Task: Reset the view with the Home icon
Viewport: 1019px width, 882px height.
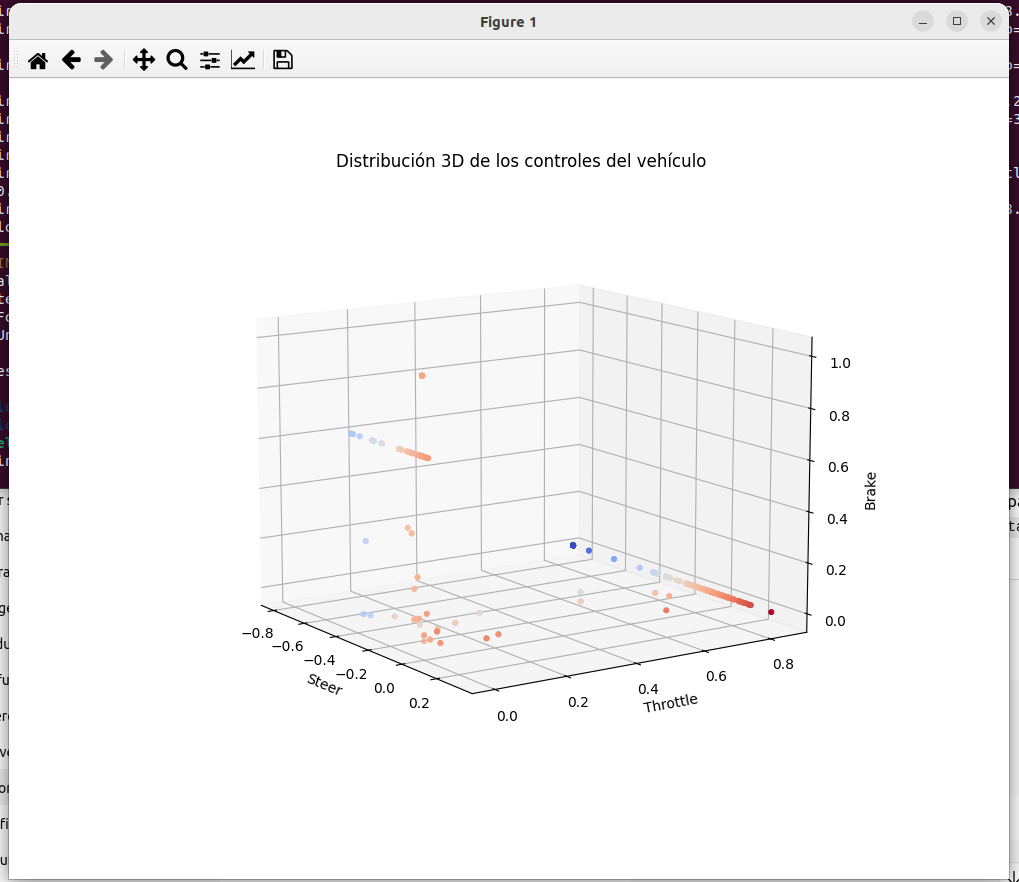Action: coord(37,60)
